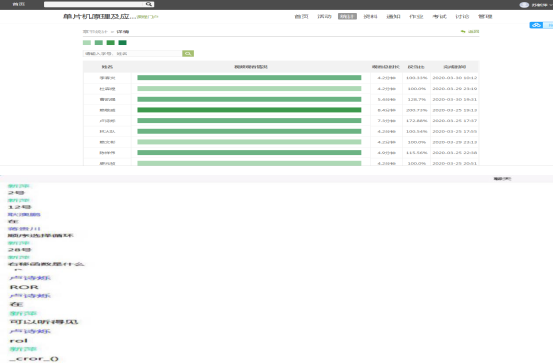Open the username dropdown in top-right corner
Screen dimensions: 554x364
point(541,5)
